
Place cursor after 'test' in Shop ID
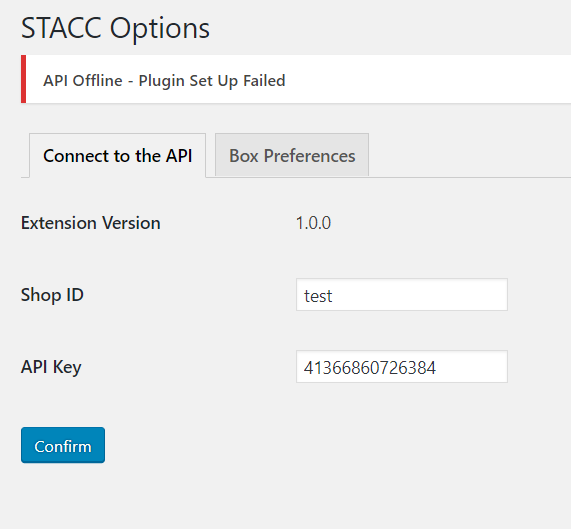[333, 296]
